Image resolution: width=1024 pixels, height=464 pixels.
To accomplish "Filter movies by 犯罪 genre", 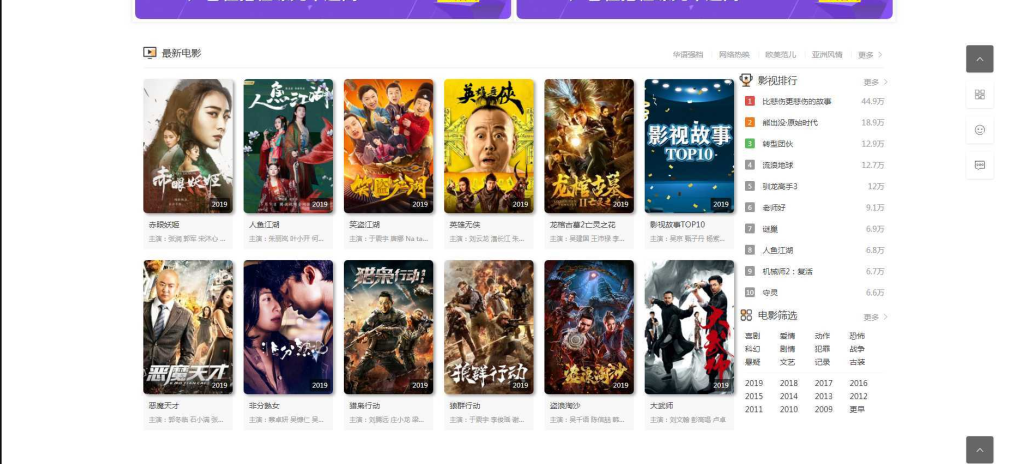I will pyautogui.click(x=822, y=349).
